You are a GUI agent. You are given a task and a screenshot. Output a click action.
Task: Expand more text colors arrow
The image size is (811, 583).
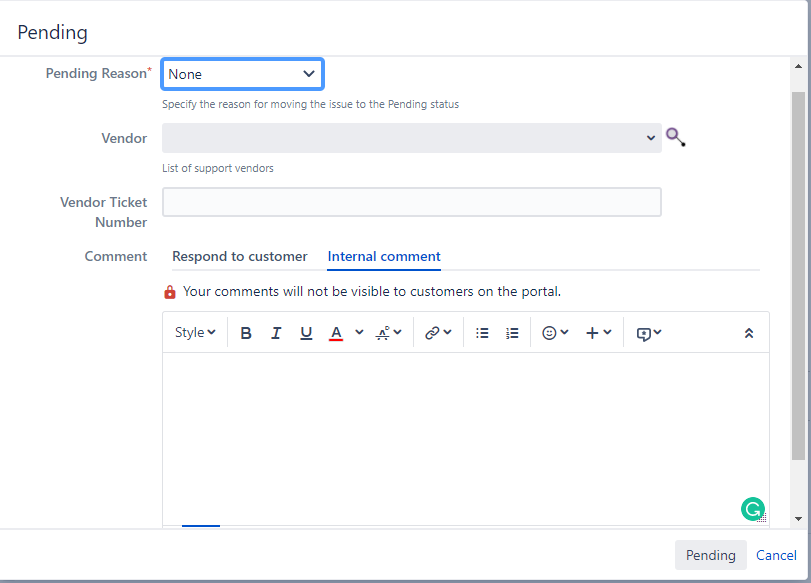pyautogui.click(x=359, y=333)
